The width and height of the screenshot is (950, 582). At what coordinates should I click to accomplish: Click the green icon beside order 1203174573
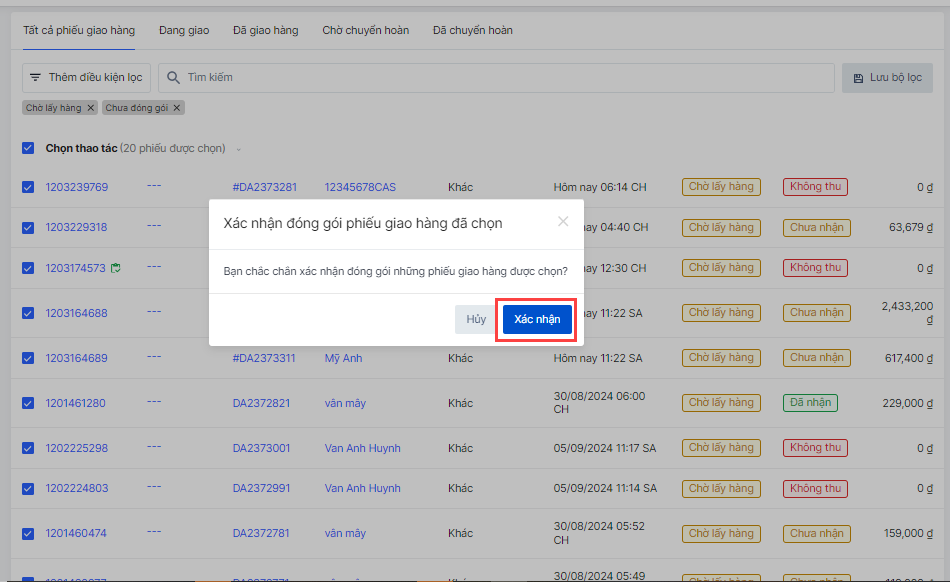(x=116, y=268)
